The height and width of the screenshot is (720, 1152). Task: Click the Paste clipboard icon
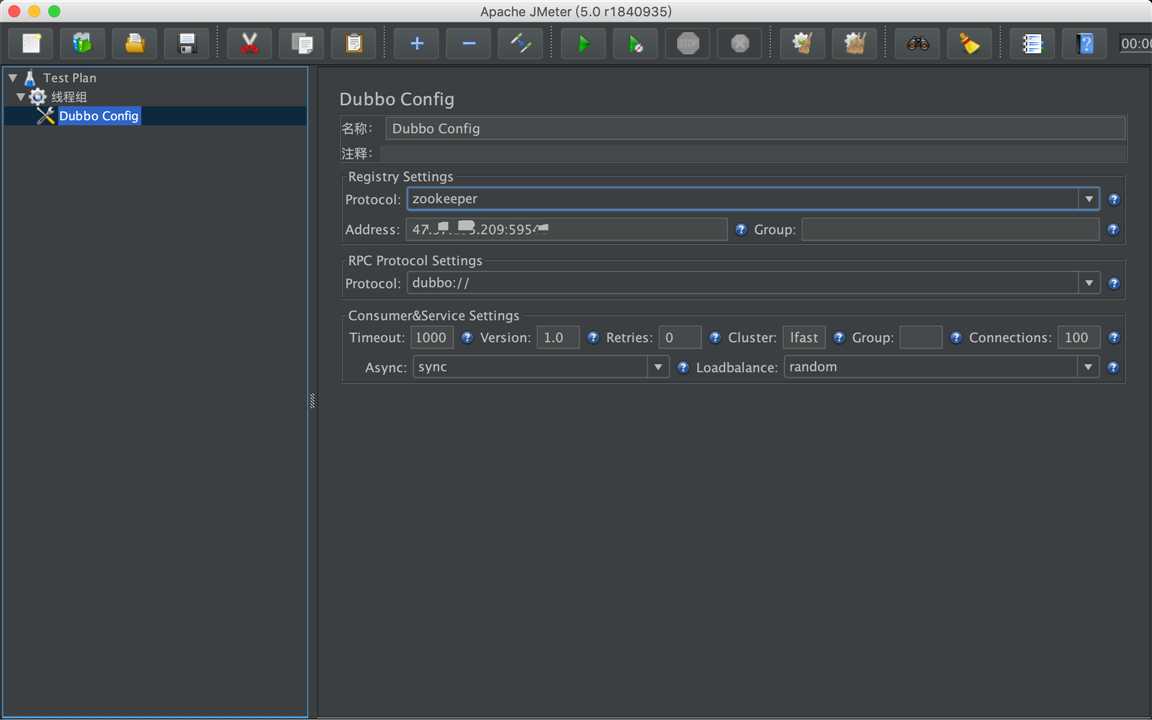pyautogui.click(x=354, y=43)
